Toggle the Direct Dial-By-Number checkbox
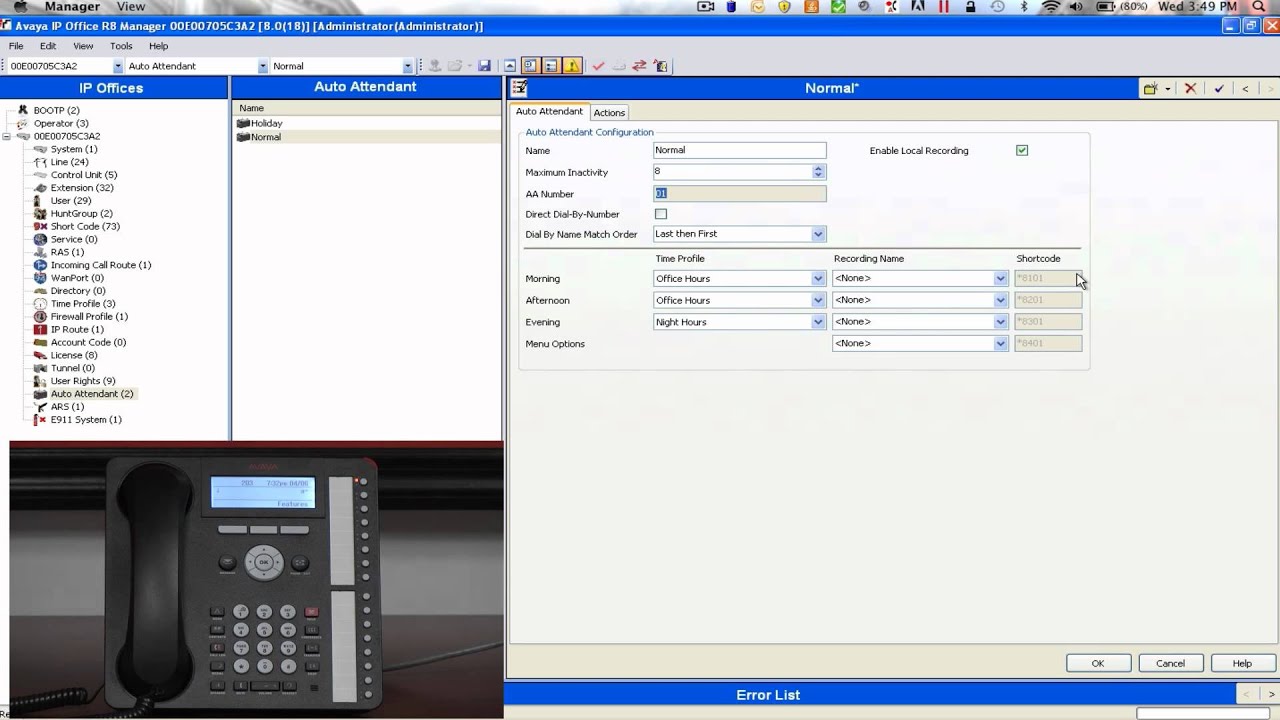This screenshot has height=720, width=1280. tap(661, 214)
